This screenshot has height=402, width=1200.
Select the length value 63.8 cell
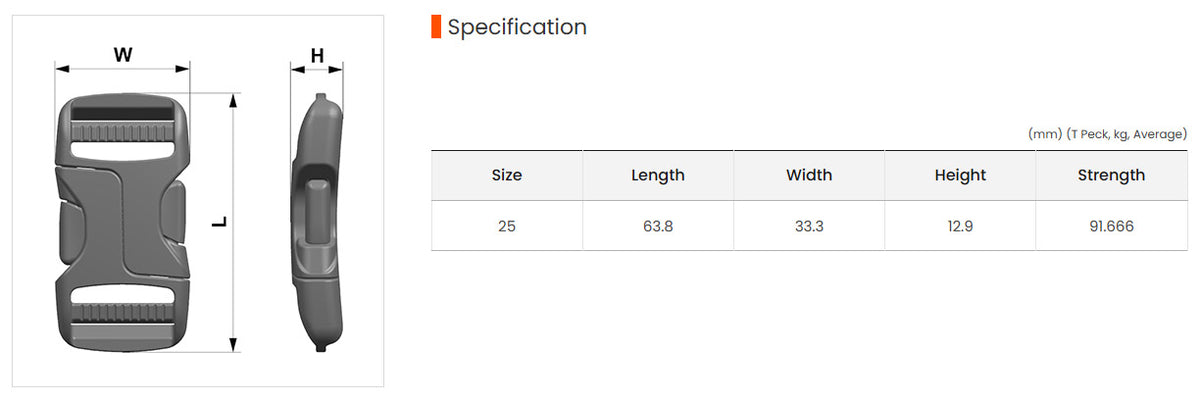[x=658, y=226]
